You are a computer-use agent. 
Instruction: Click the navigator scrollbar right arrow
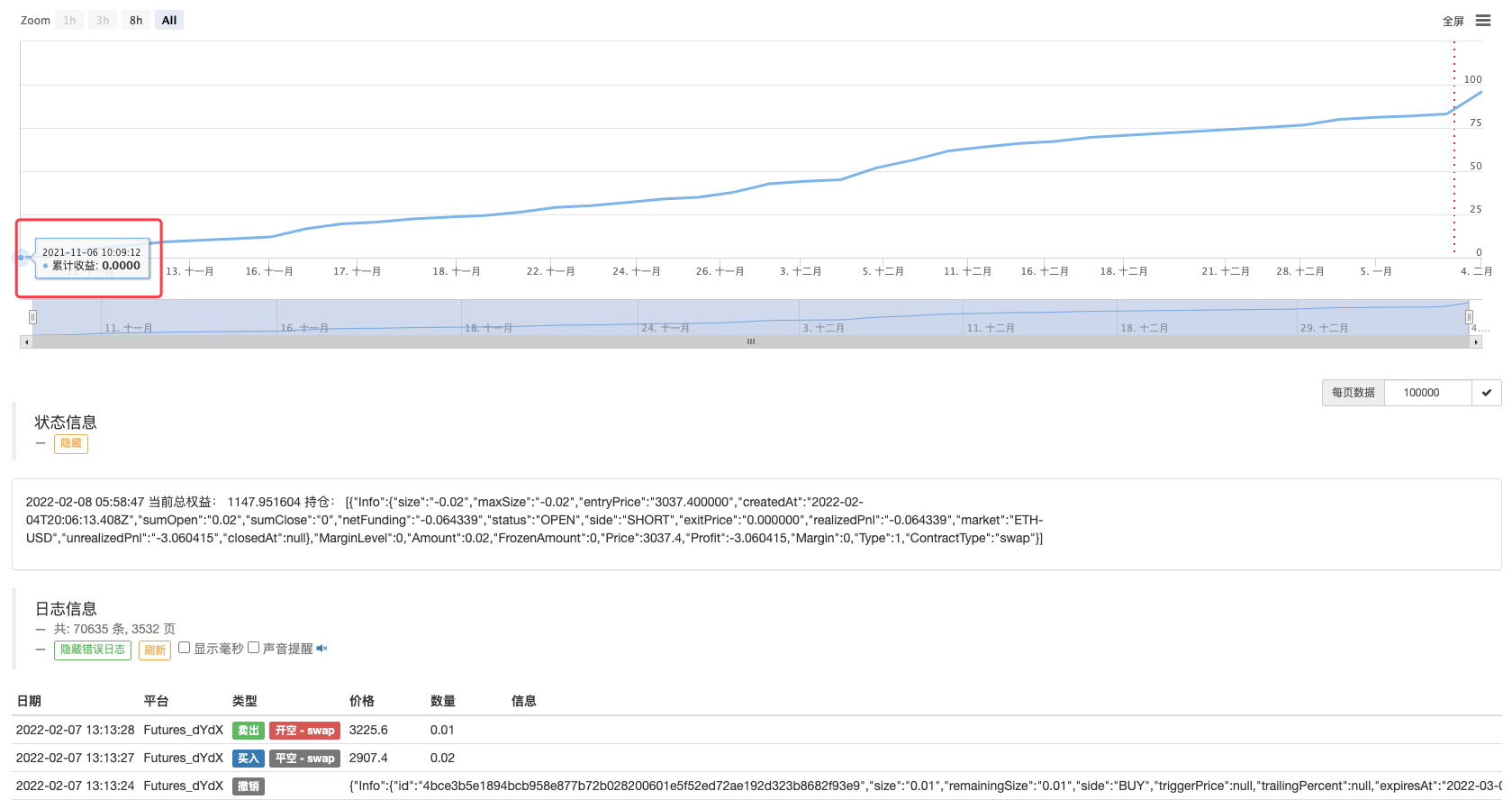click(x=1476, y=342)
